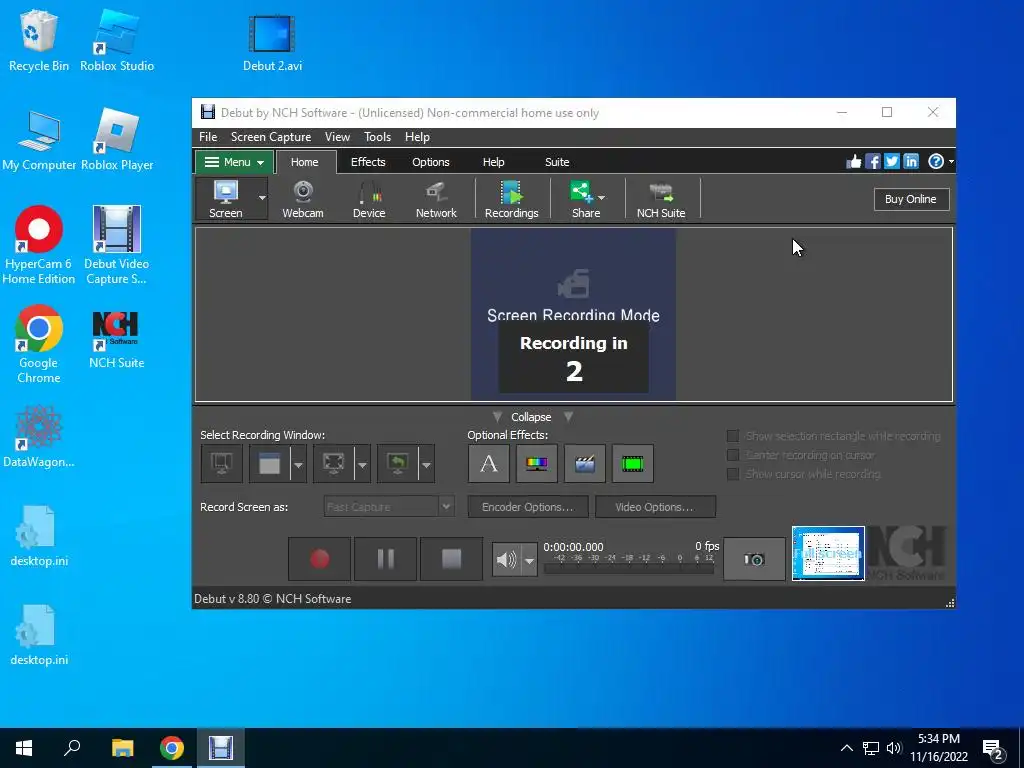
Task: Toggle show selection rectangle while recording
Action: click(x=733, y=436)
